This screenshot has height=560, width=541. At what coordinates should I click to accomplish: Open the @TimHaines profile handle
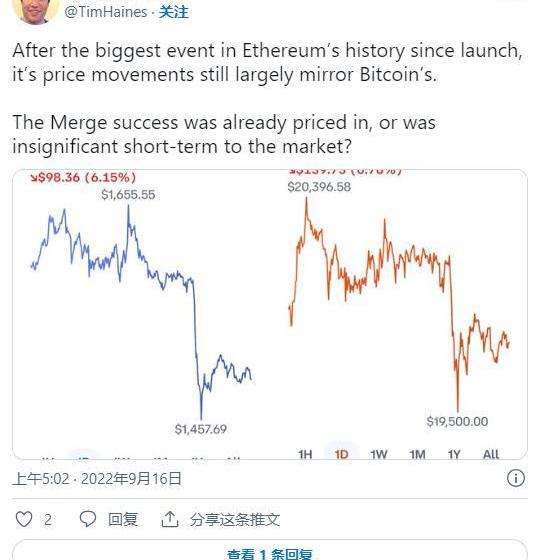[x=106, y=12]
